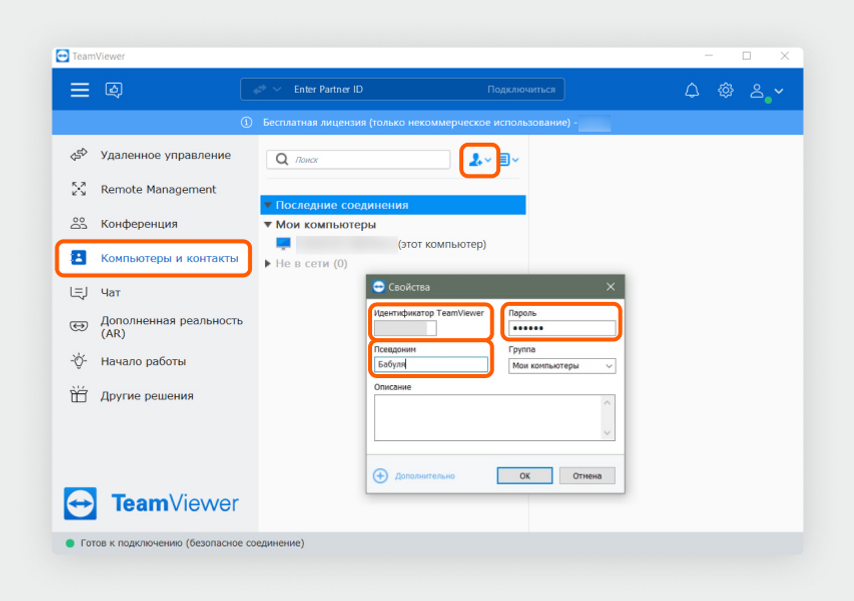Expand Не в сети (0) group
The height and width of the screenshot is (601, 854).
268,264
